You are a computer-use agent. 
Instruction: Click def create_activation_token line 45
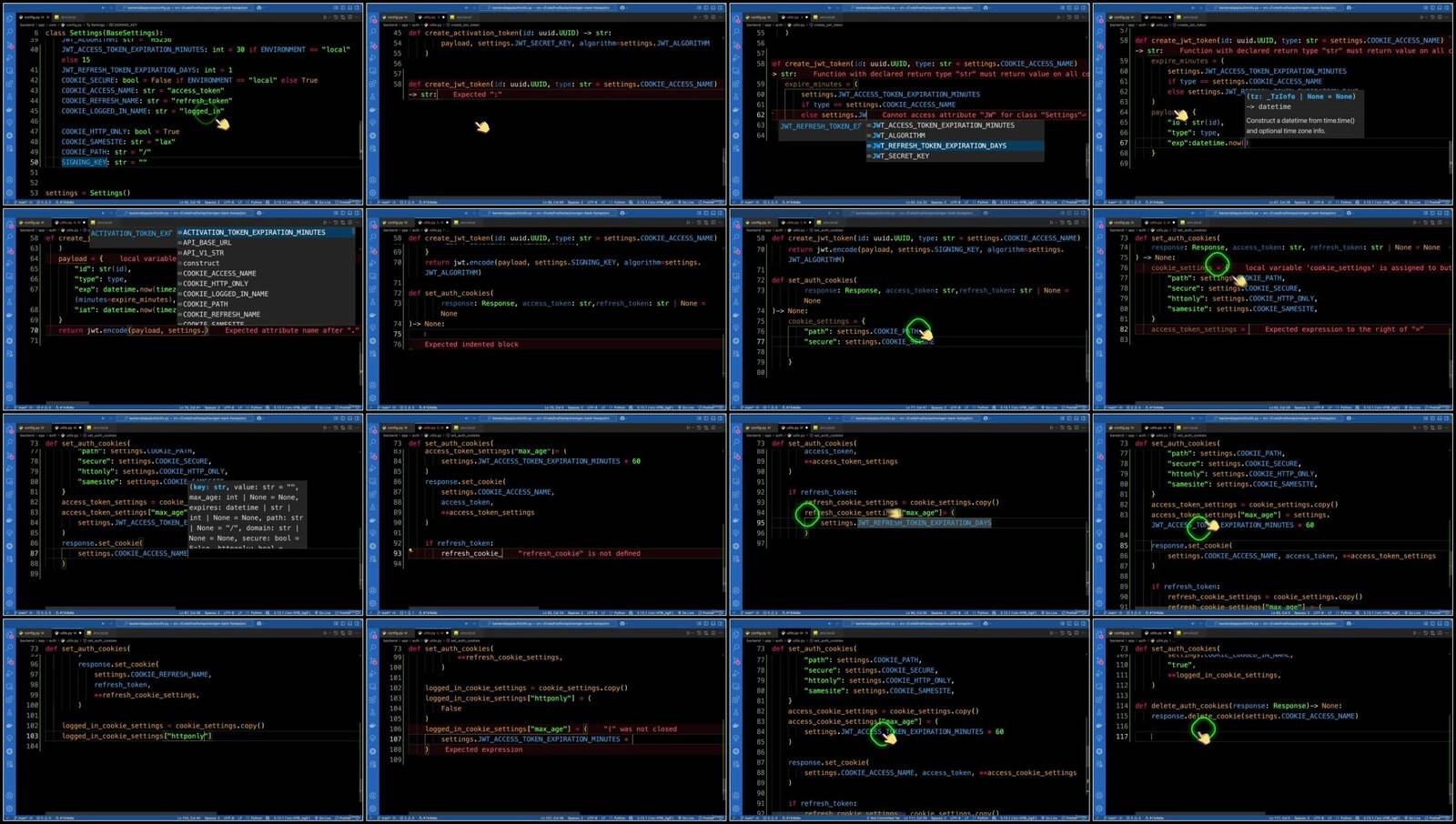[x=510, y=33]
